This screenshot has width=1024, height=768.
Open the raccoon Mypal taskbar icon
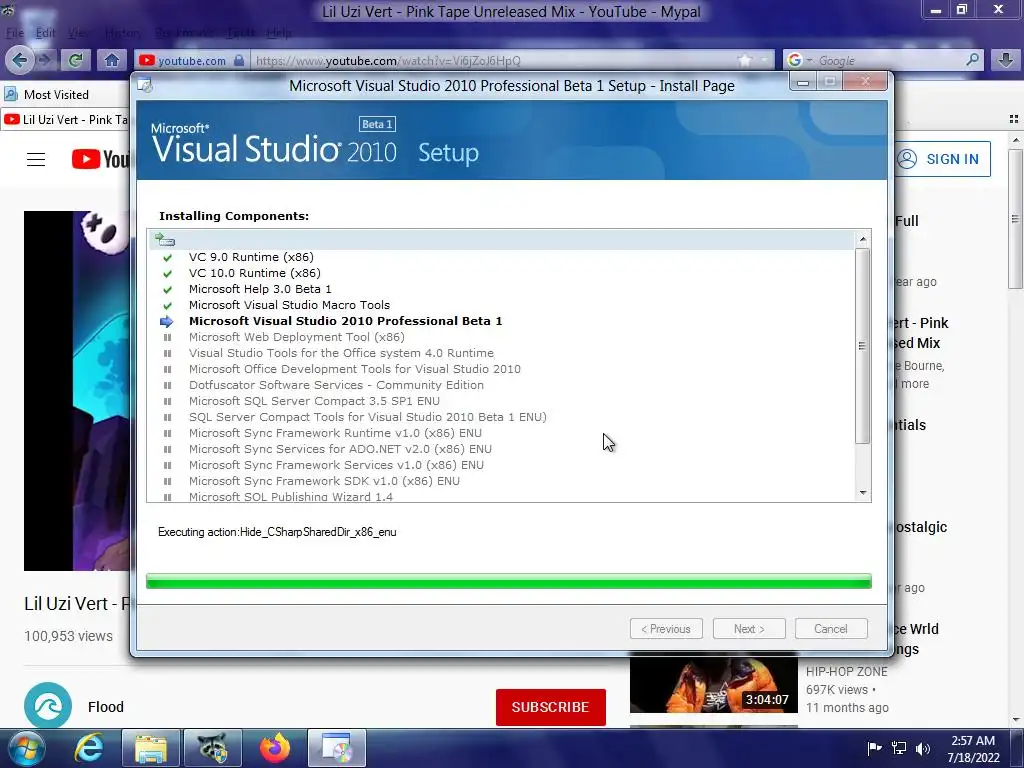[x=213, y=748]
